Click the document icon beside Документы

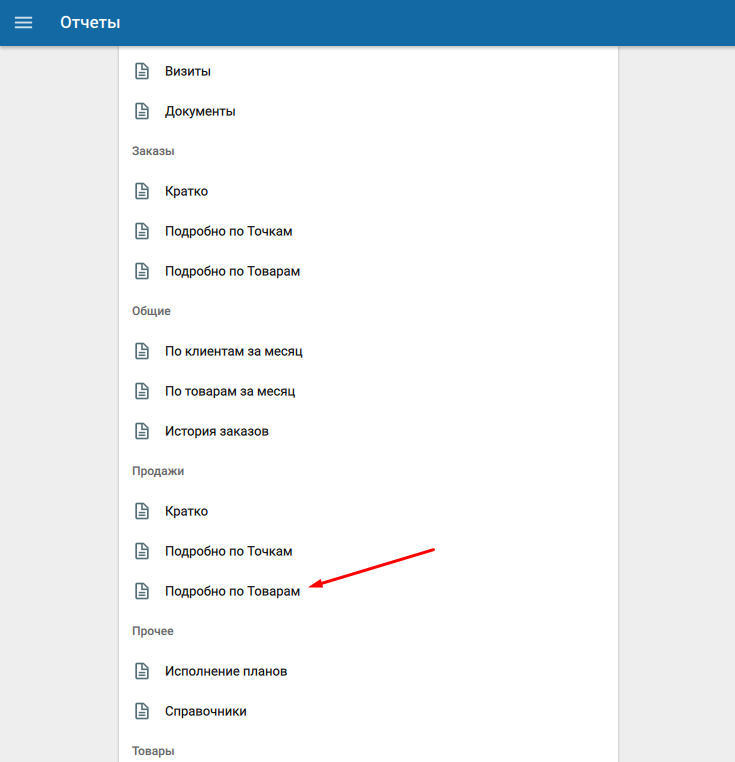pyautogui.click(x=142, y=111)
